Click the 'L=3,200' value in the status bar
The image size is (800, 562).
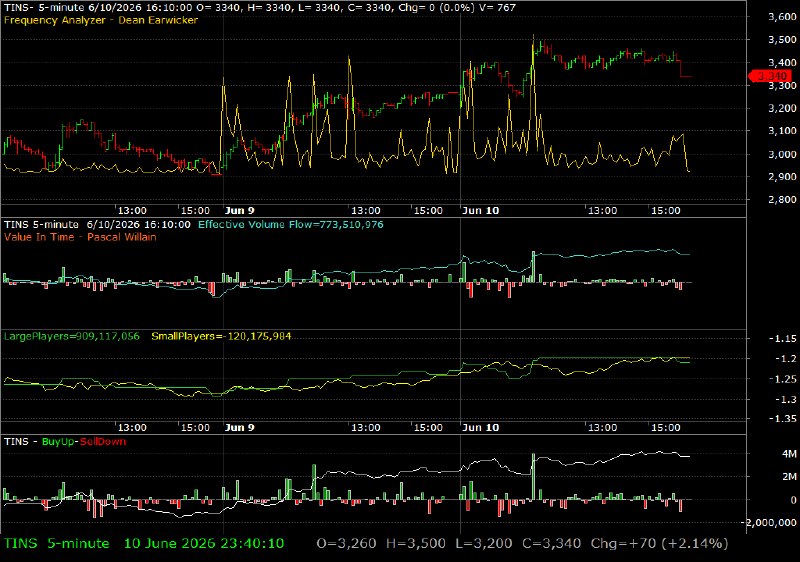[484, 543]
